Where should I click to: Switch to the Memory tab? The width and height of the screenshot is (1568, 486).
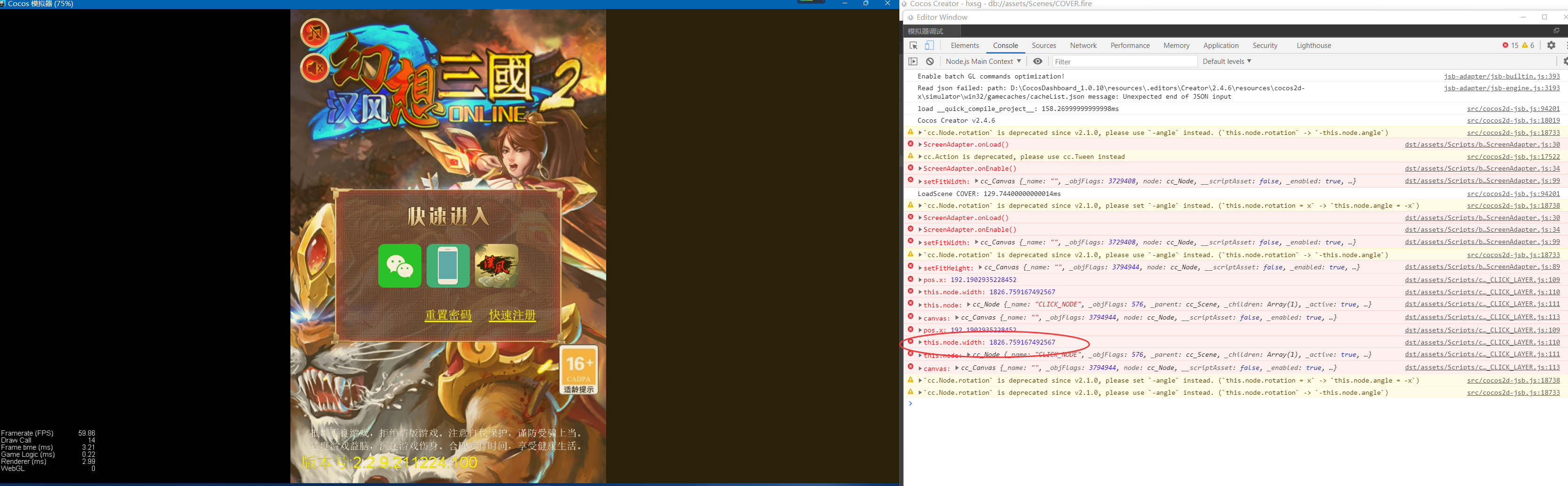click(x=1177, y=46)
